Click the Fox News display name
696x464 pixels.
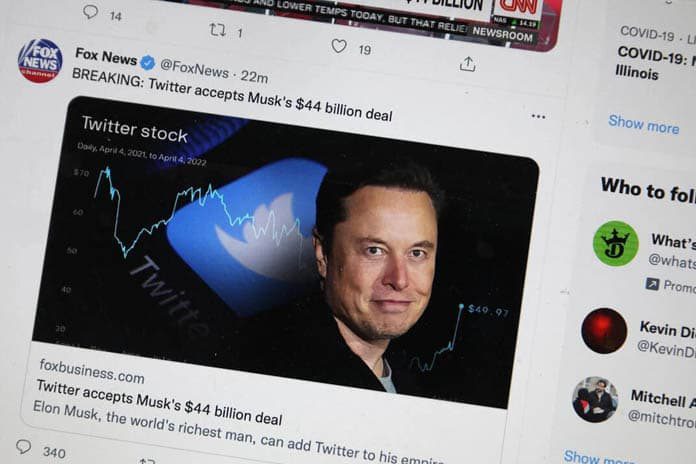(x=106, y=56)
